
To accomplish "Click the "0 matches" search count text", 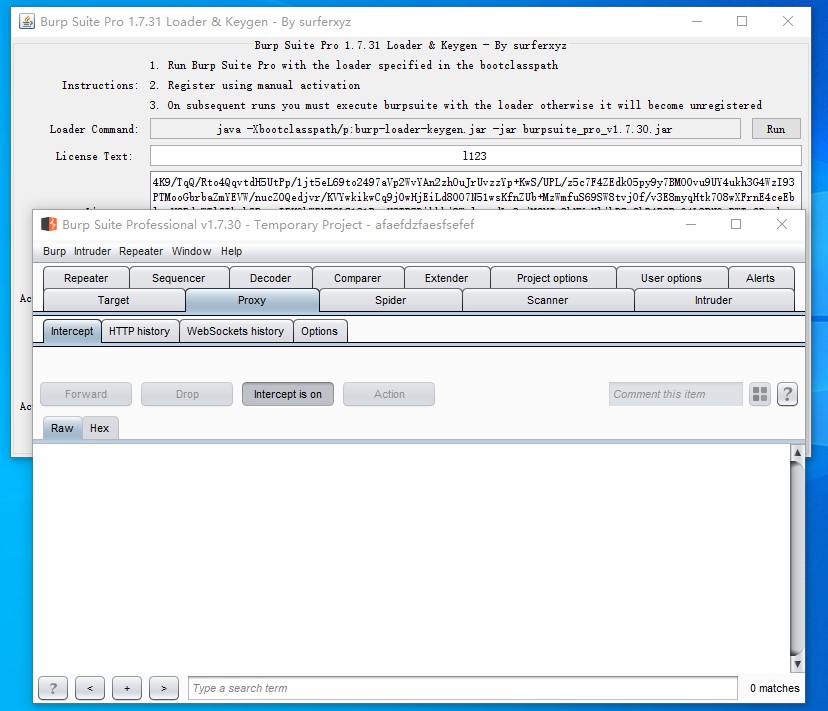I will (775, 688).
